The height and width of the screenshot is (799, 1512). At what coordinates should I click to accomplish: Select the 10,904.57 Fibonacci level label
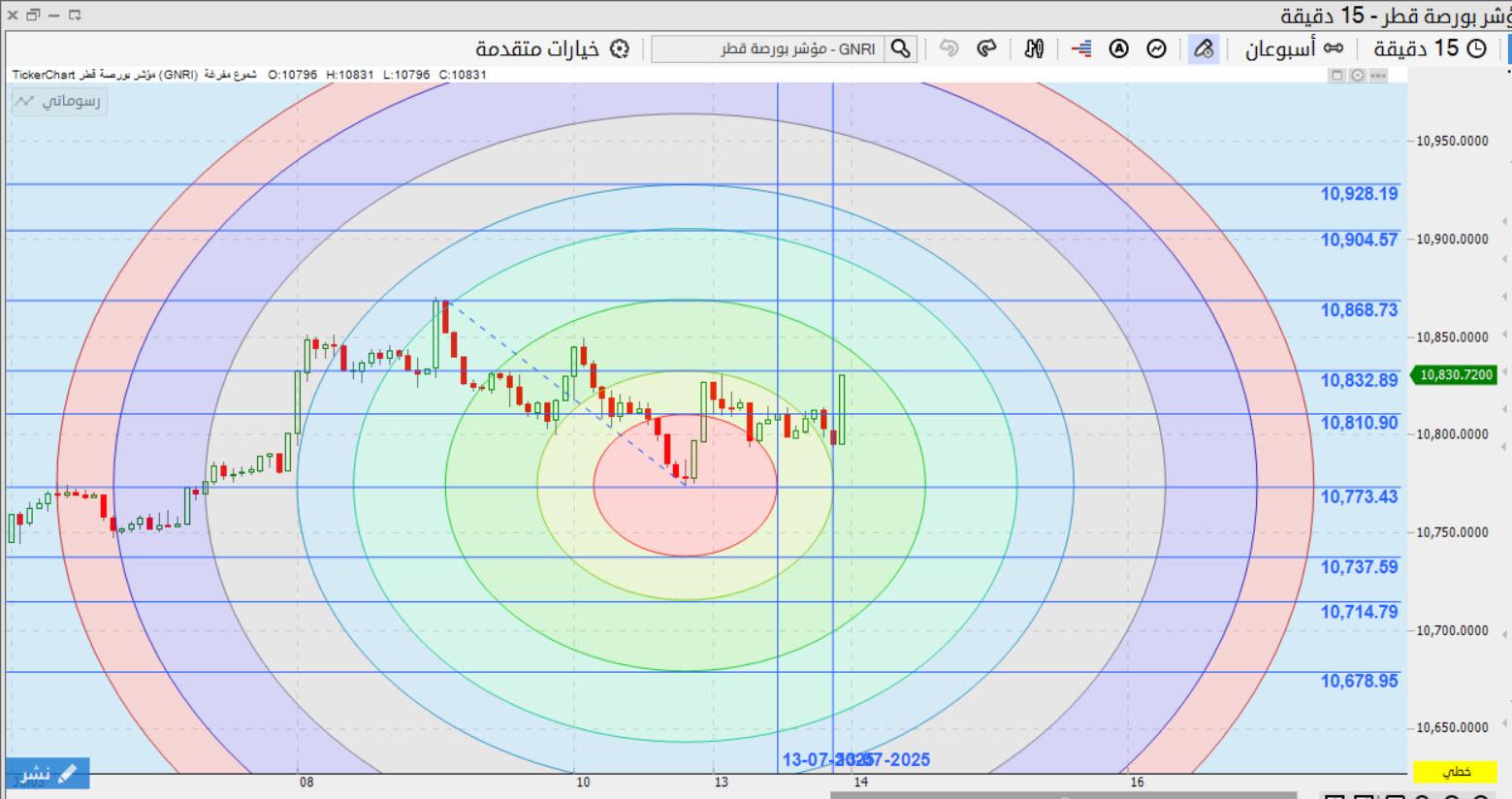tap(1359, 240)
